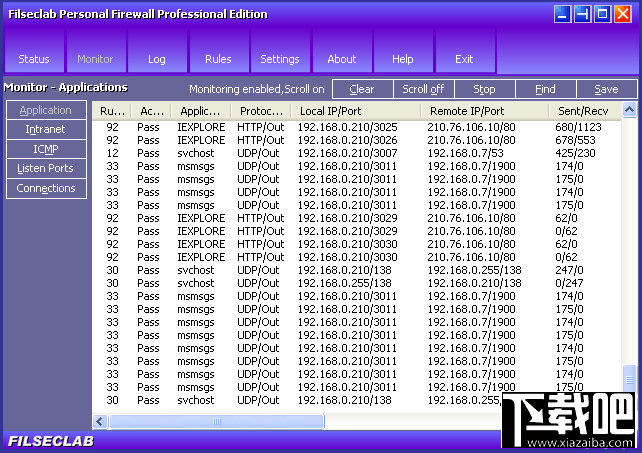Click the 0/247 Sent/Recv cell
The height and width of the screenshot is (453, 642).
[569, 283]
